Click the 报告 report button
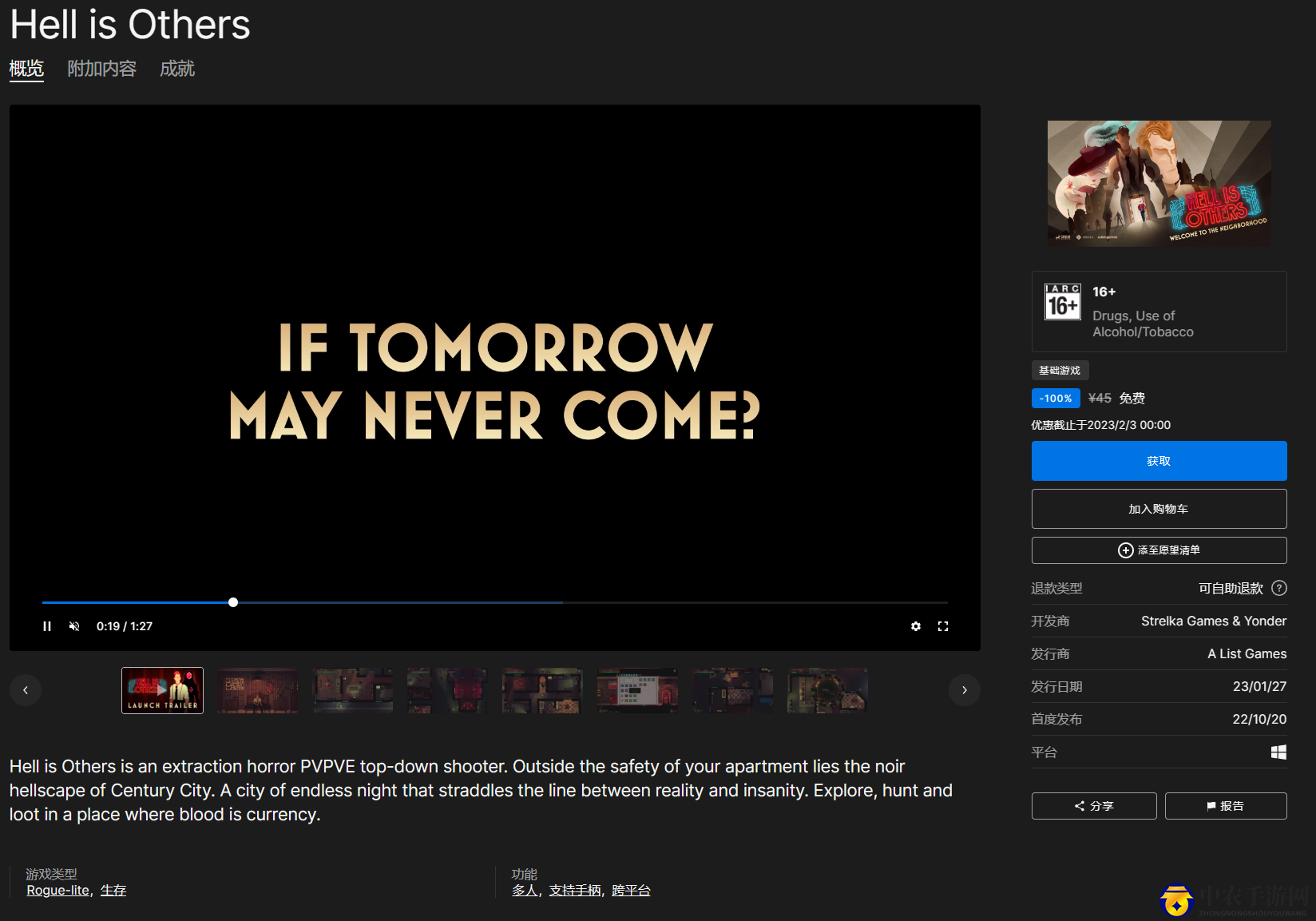 click(x=1226, y=806)
